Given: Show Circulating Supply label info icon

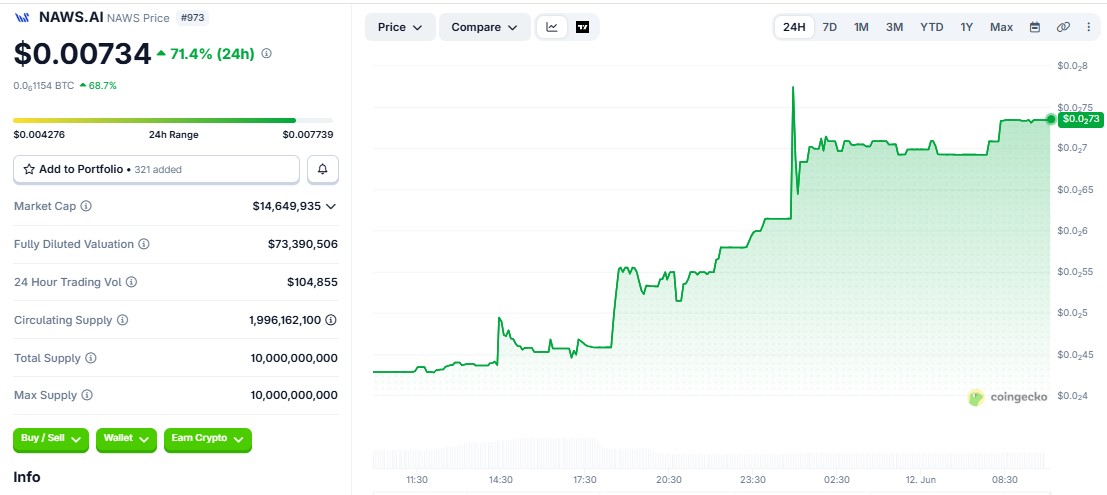Looking at the screenshot, I should pyautogui.click(x=122, y=320).
